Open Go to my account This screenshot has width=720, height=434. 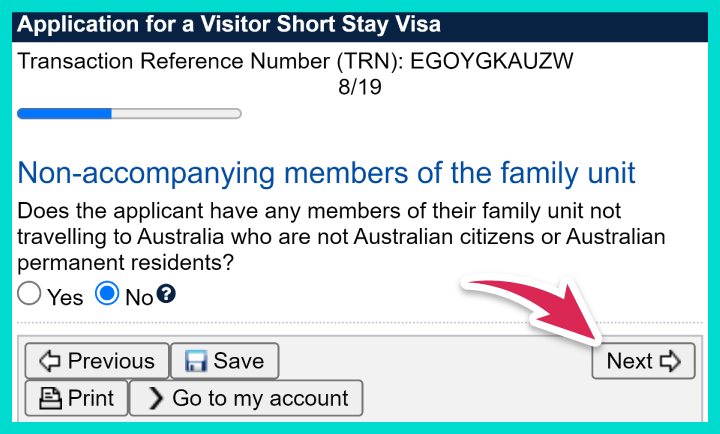[x=246, y=398]
